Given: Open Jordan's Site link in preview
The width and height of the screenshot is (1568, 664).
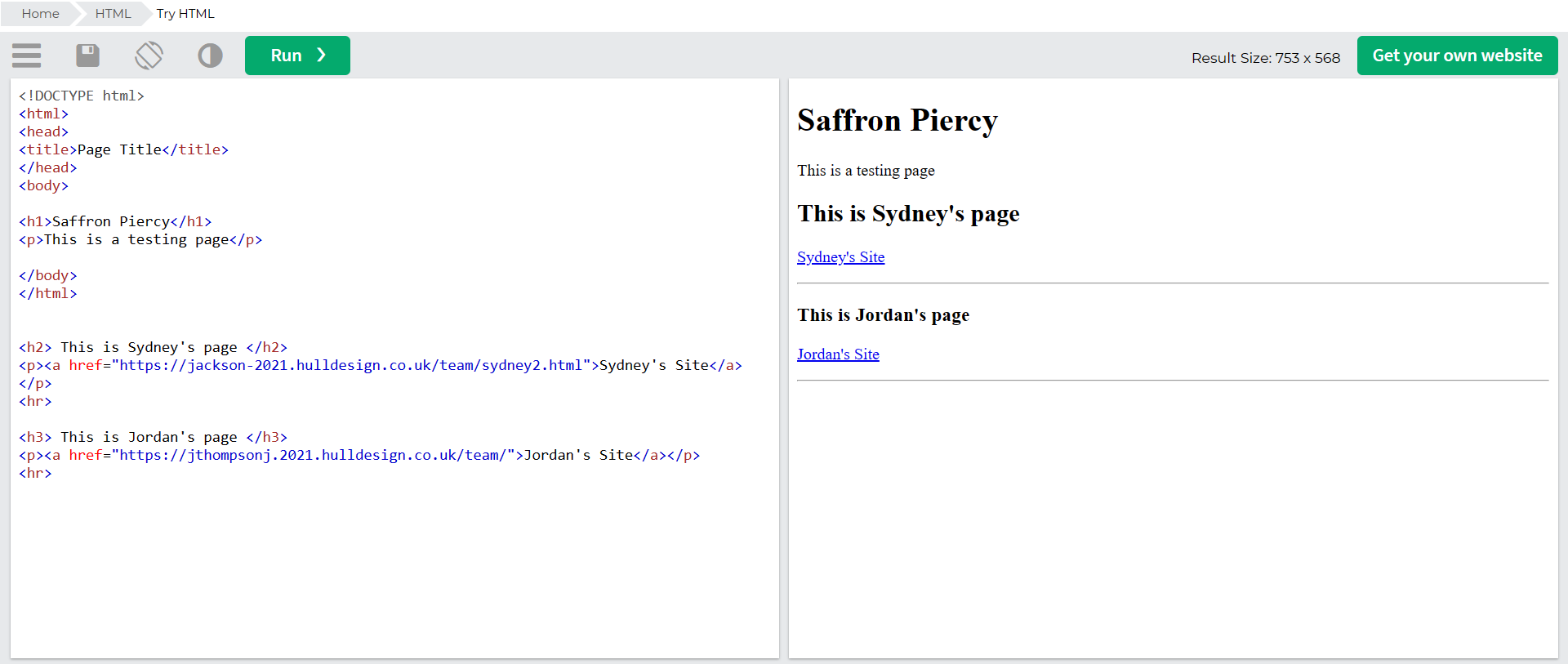Looking at the screenshot, I should [838, 354].
